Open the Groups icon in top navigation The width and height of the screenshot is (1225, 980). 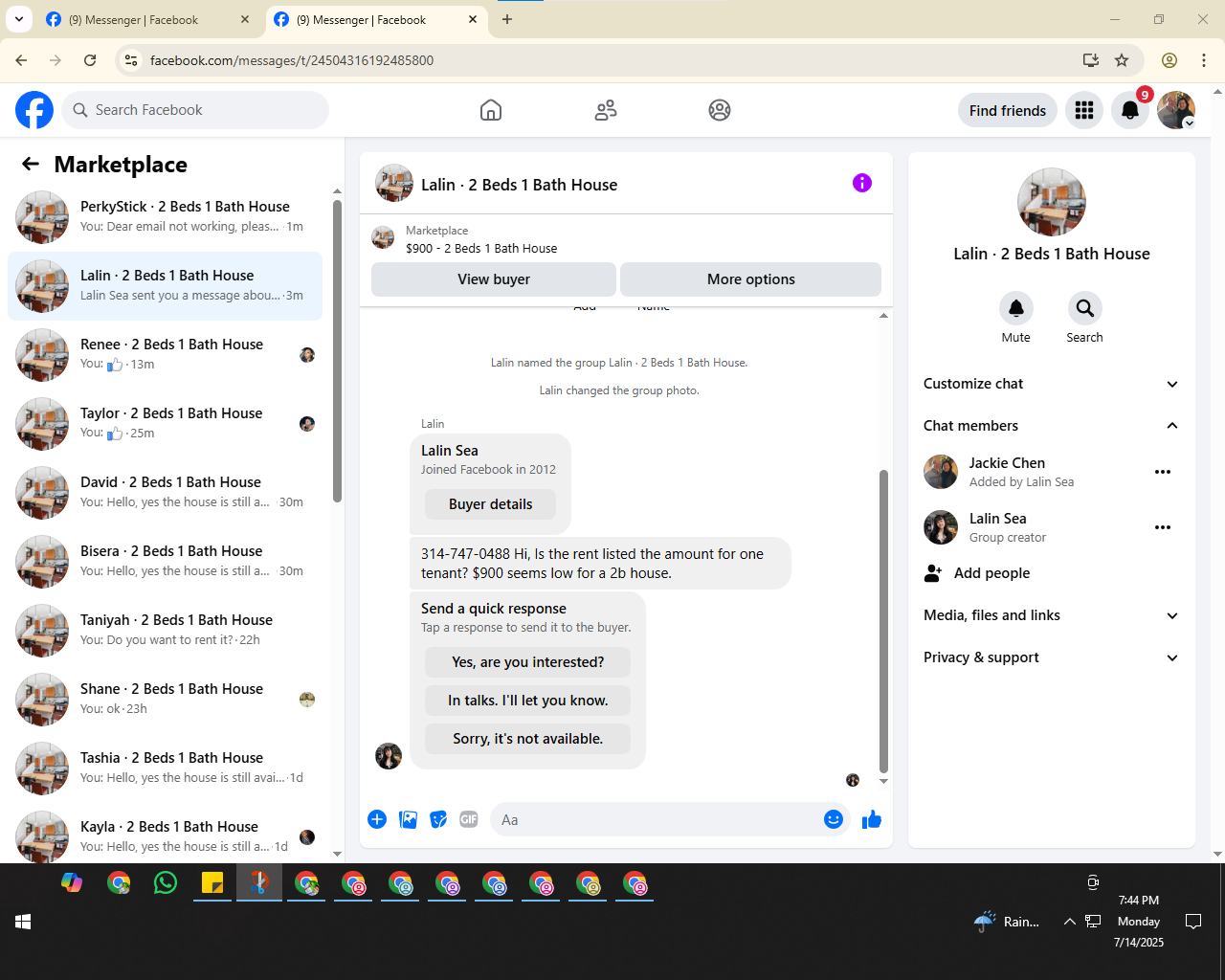click(x=720, y=110)
